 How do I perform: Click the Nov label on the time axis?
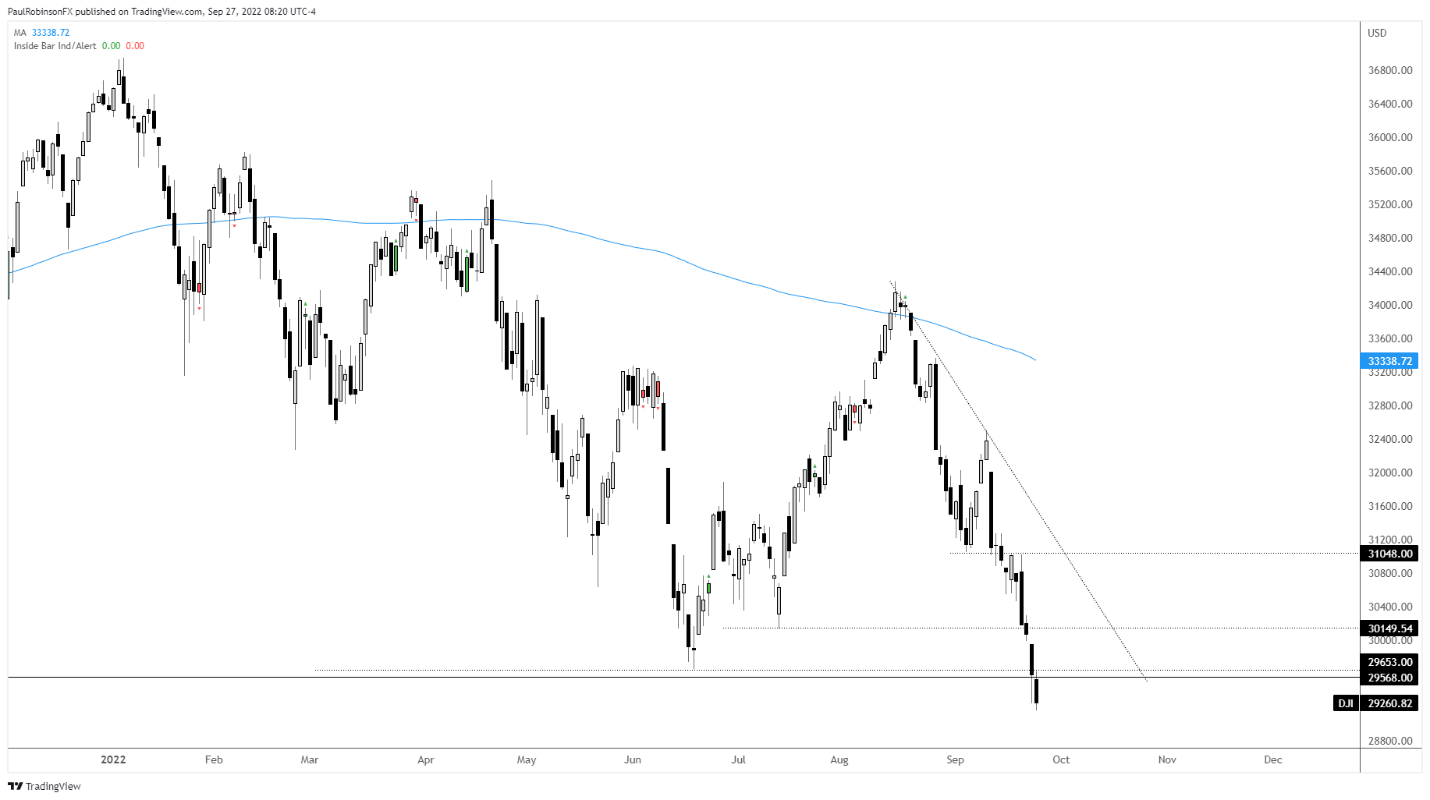tap(1166, 760)
